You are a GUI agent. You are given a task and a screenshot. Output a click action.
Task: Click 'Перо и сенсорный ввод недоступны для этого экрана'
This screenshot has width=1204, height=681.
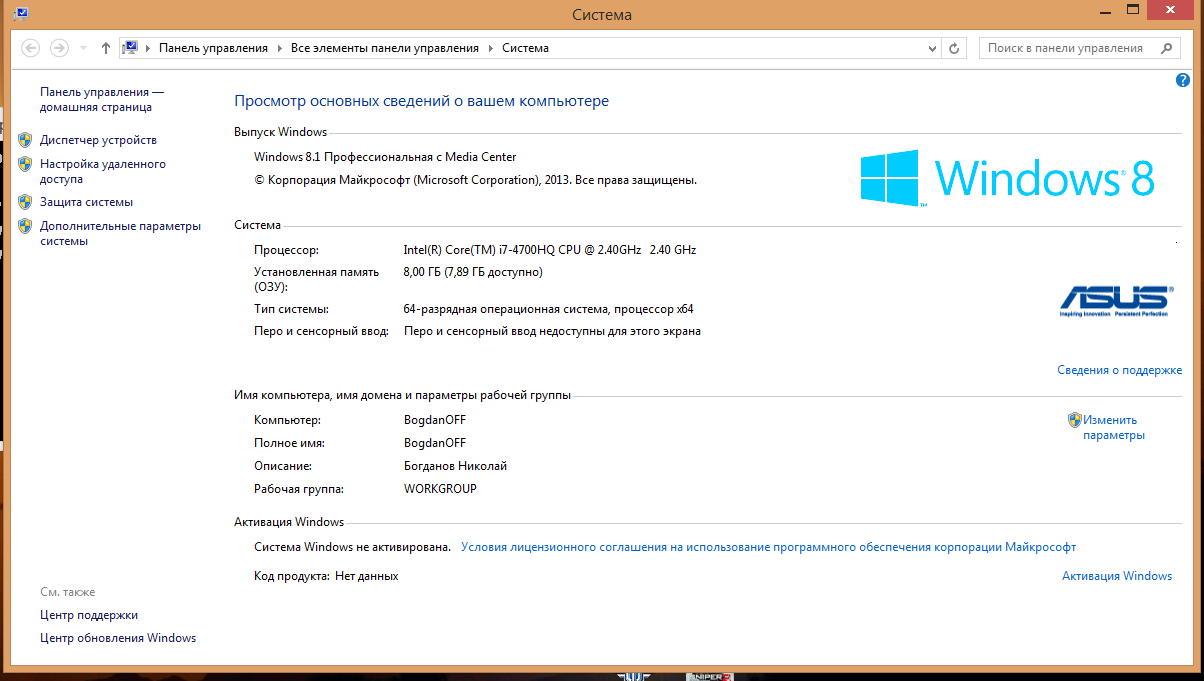click(x=552, y=331)
